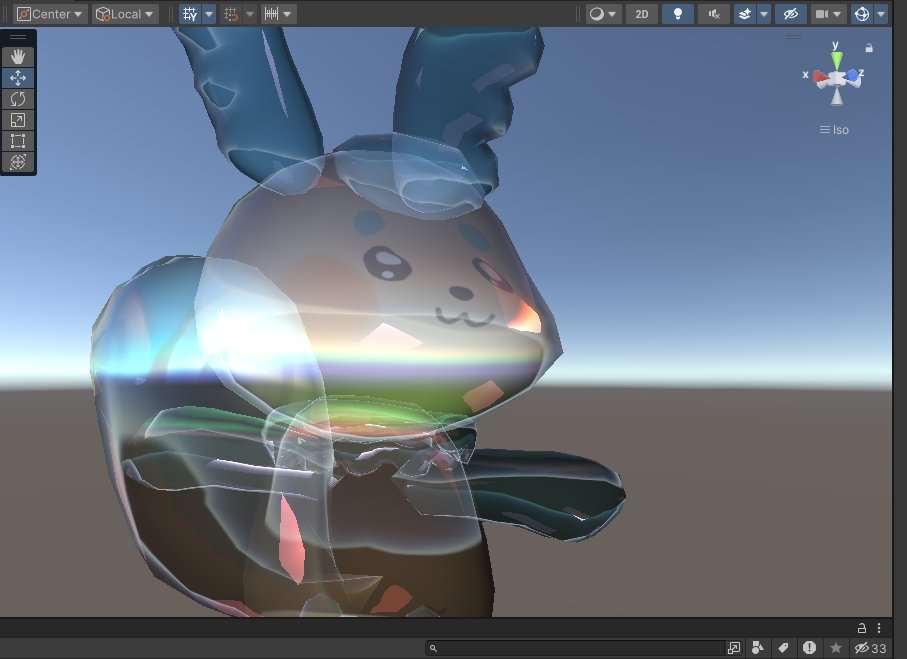The image size is (907, 659).
Task: Select the Scale tool
Action: click(18, 120)
